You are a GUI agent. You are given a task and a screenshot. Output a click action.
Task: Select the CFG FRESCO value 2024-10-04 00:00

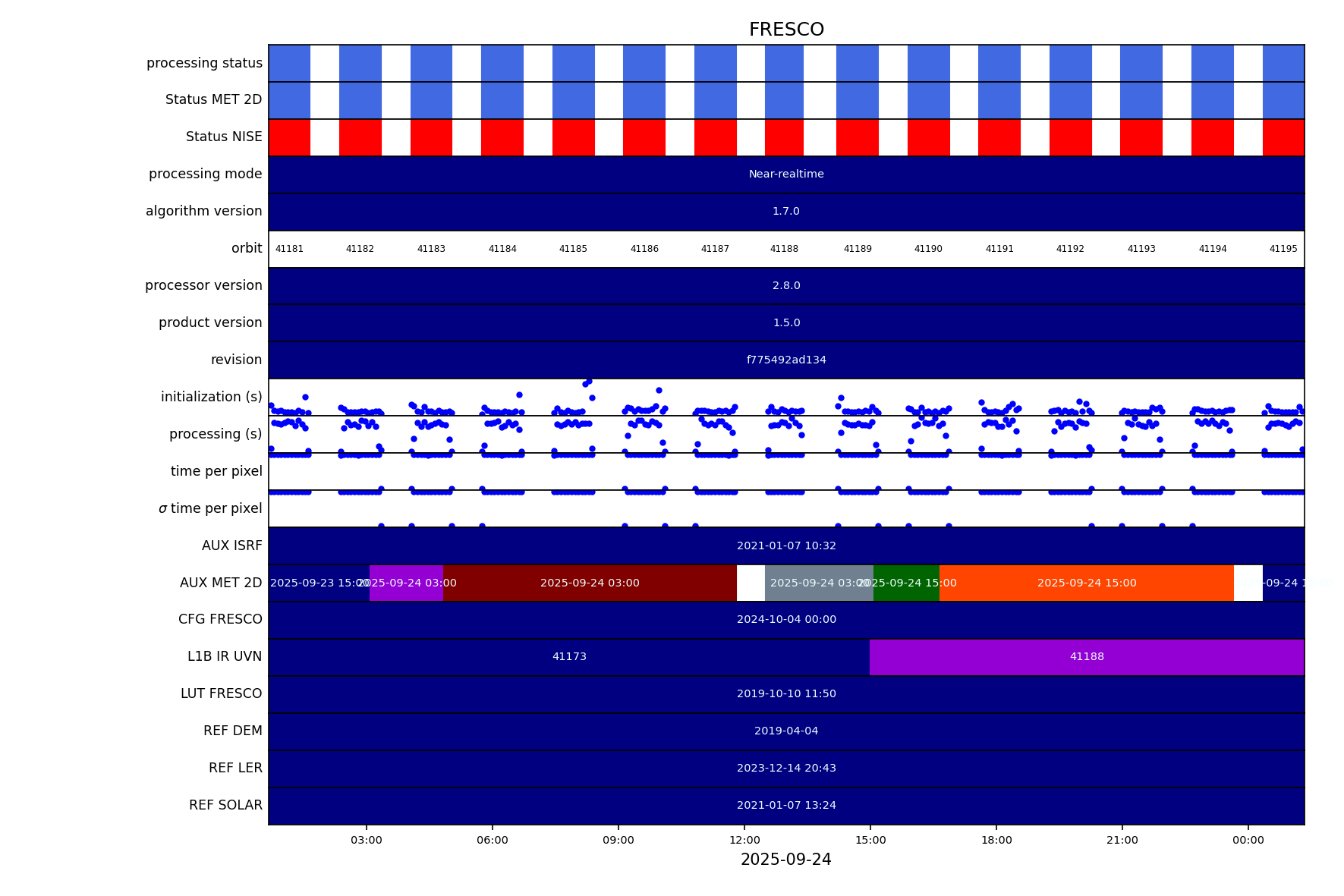pos(785,620)
